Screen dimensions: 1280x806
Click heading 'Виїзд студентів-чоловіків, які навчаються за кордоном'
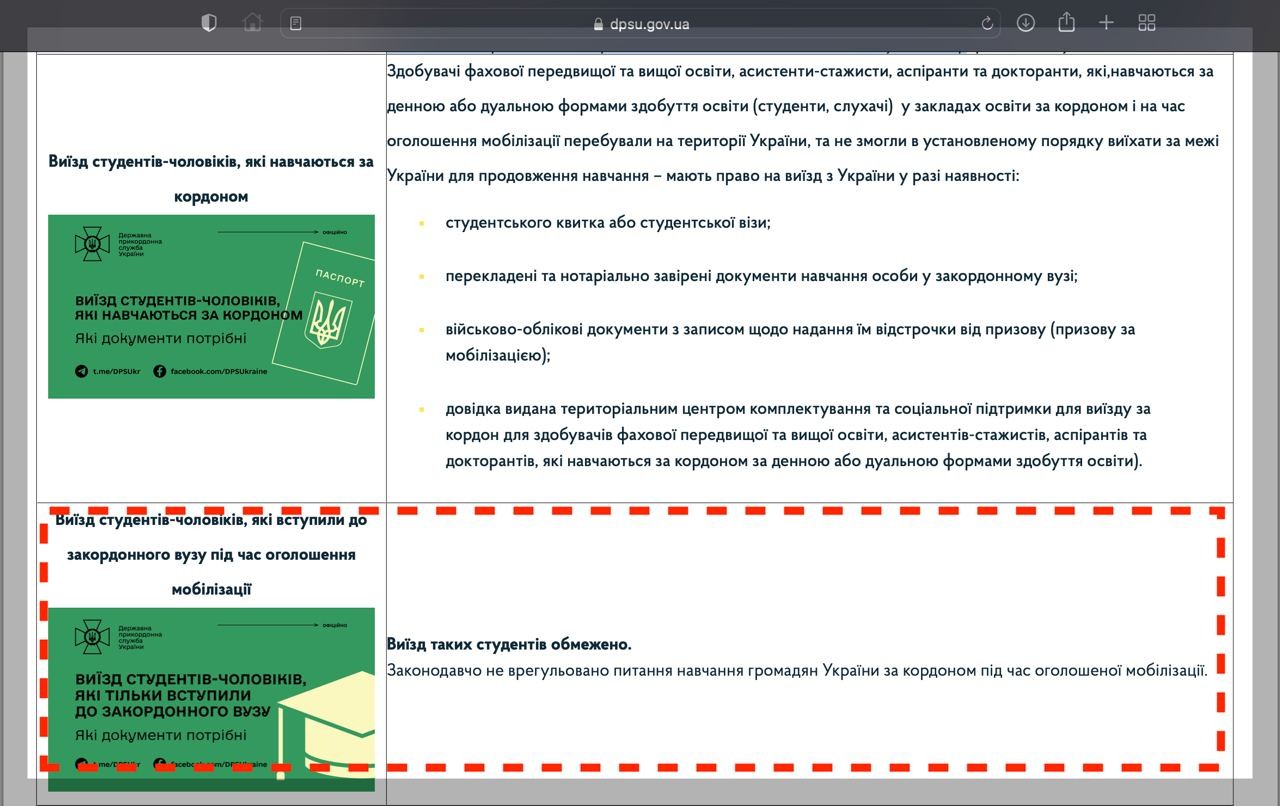[211, 178]
